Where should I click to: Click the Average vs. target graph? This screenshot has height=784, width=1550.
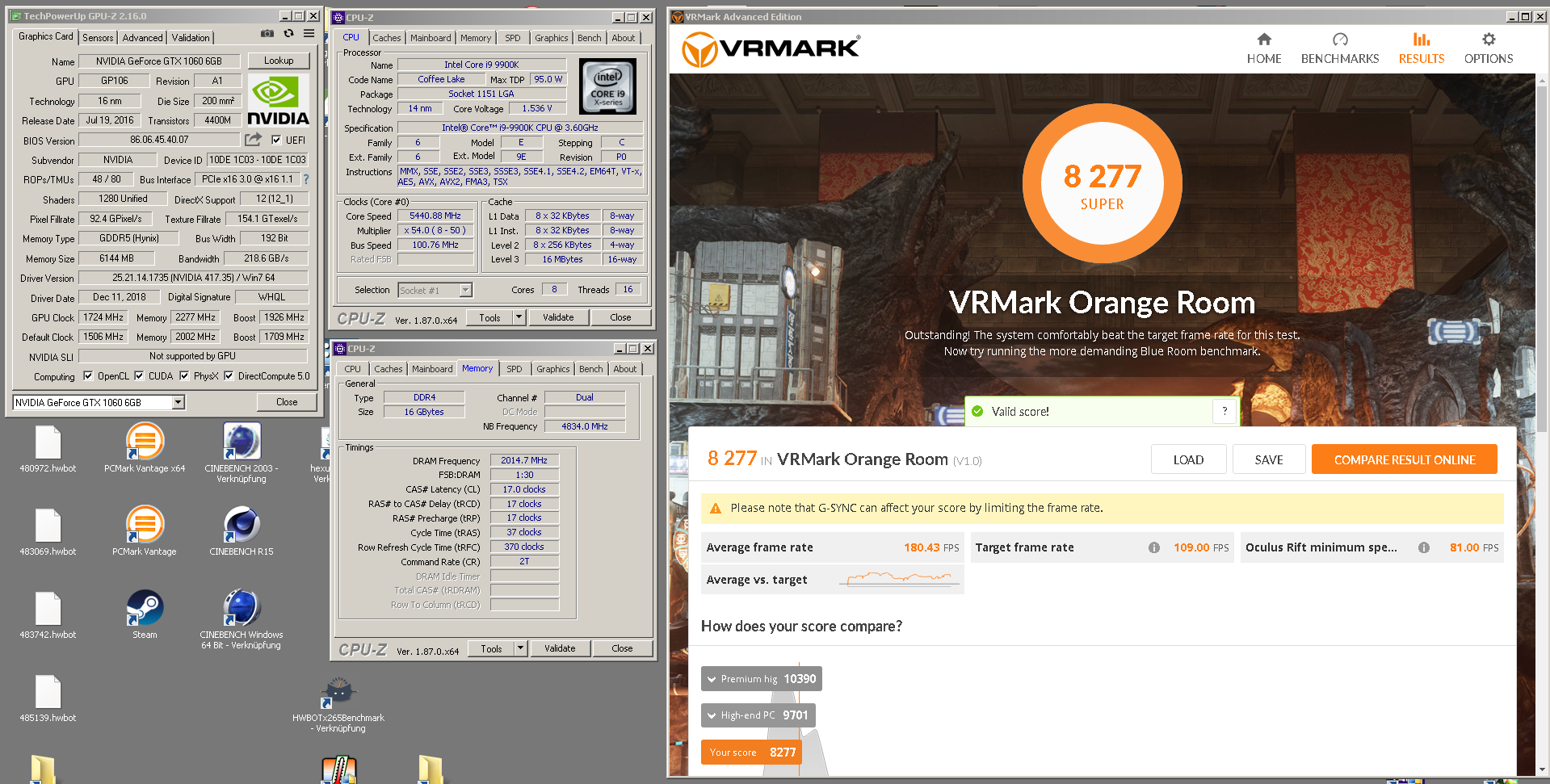point(899,578)
